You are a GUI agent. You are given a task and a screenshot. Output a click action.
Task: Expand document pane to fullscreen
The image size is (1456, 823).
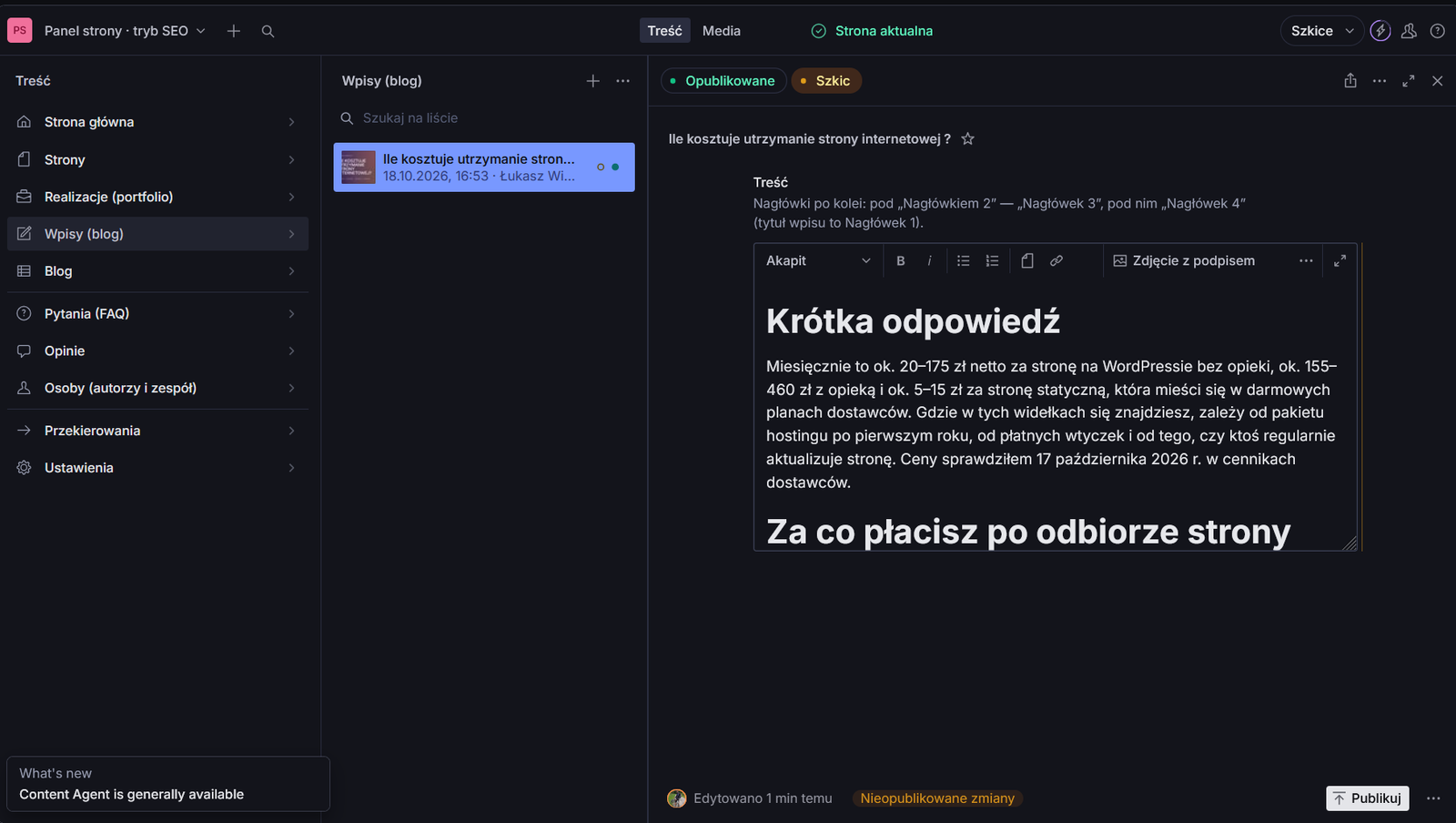pos(1409,81)
